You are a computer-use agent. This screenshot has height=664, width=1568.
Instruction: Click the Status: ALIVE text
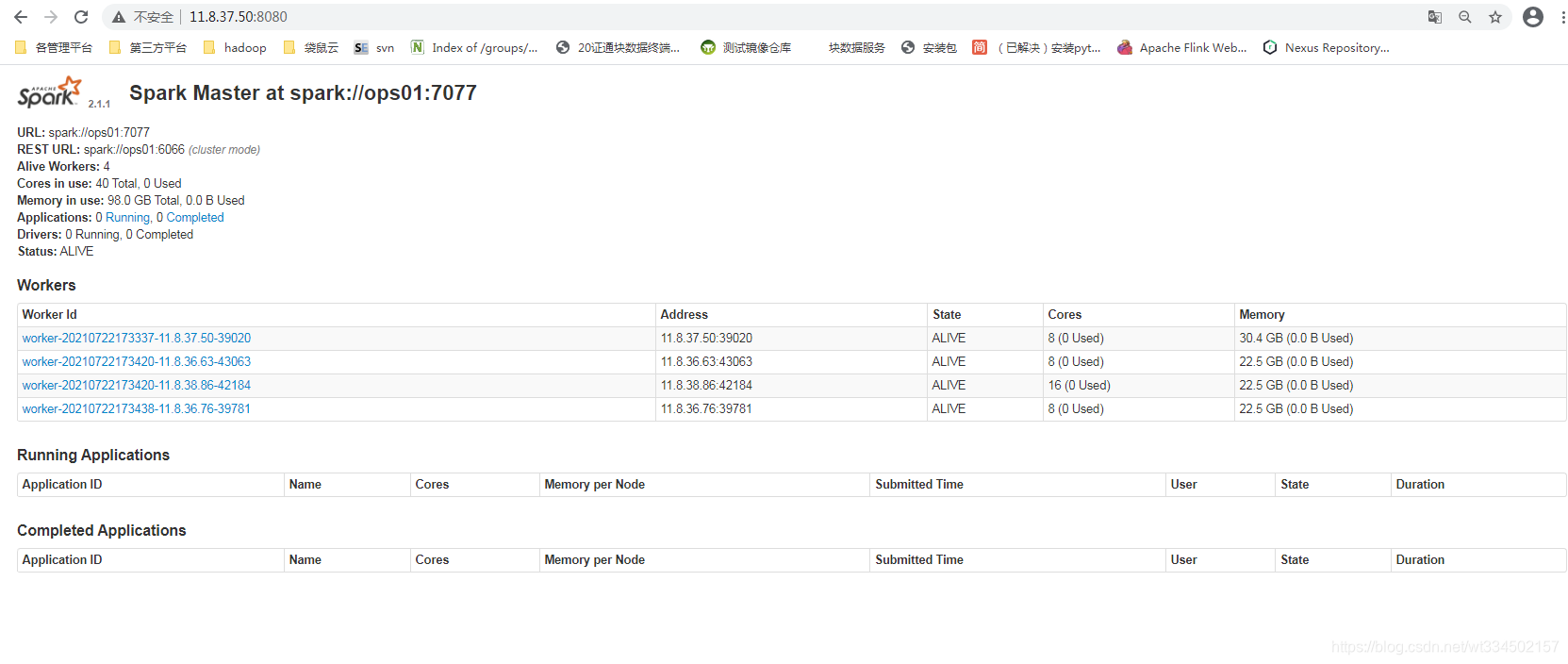tap(56, 251)
